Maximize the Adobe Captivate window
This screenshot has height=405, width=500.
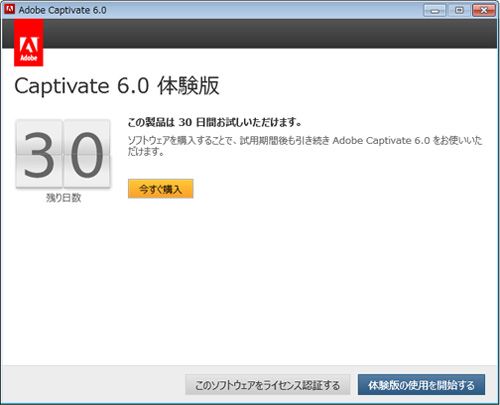pos(459,11)
